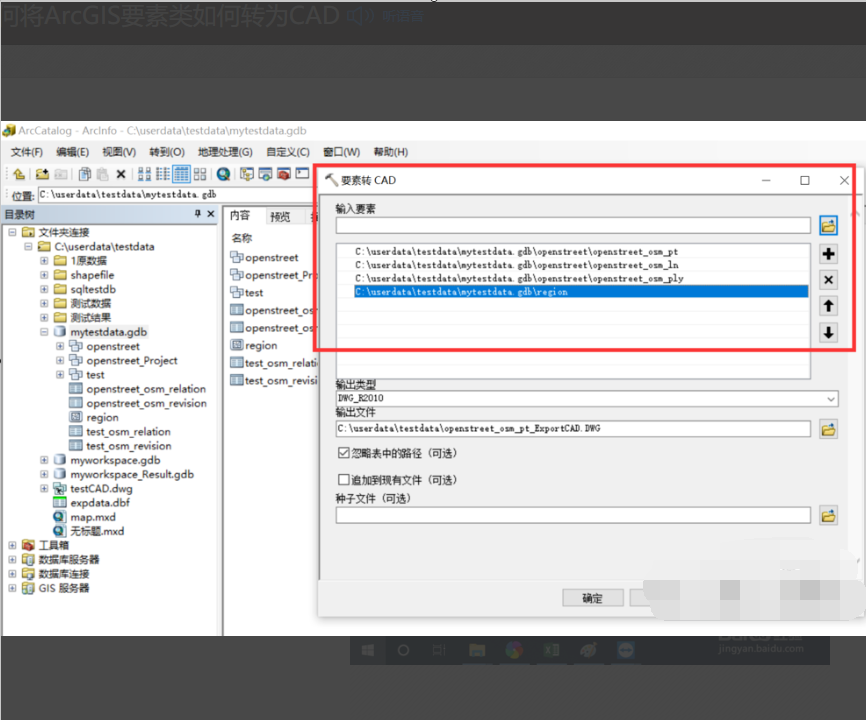Image resolution: width=866 pixels, height=720 pixels.
Task: Open the 帮助(H) menu
Action: (391, 152)
